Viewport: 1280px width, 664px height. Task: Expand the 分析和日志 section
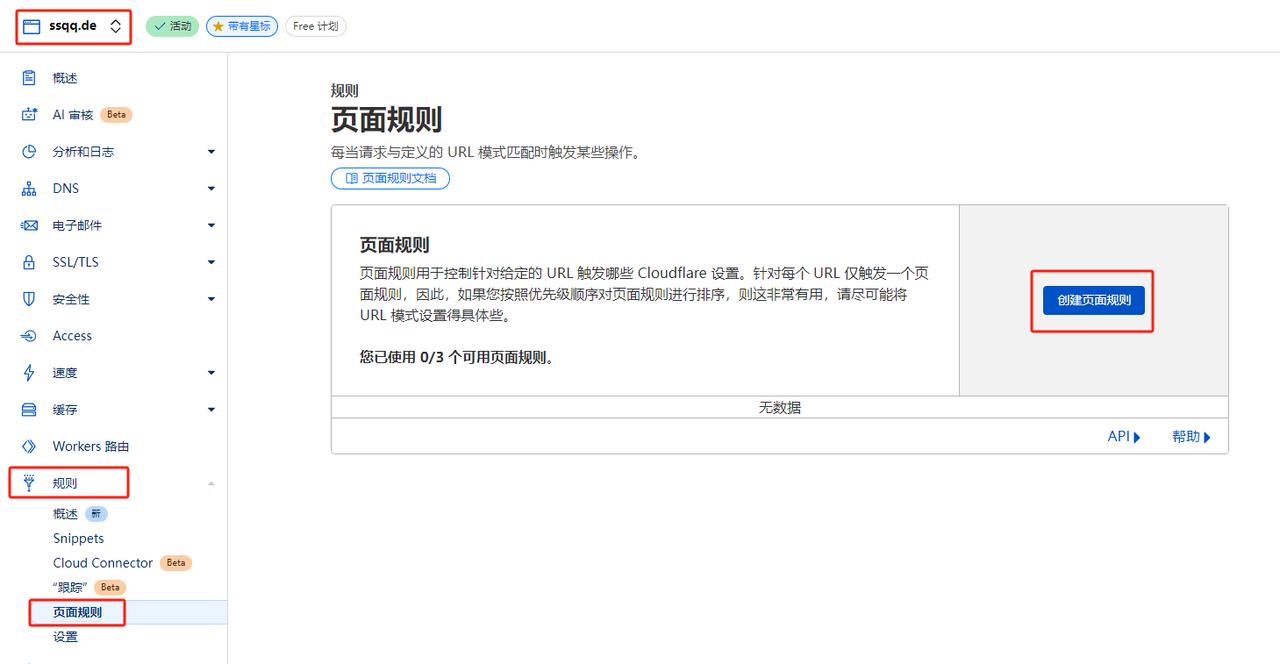pyautogui.click(x=211, y=151)
